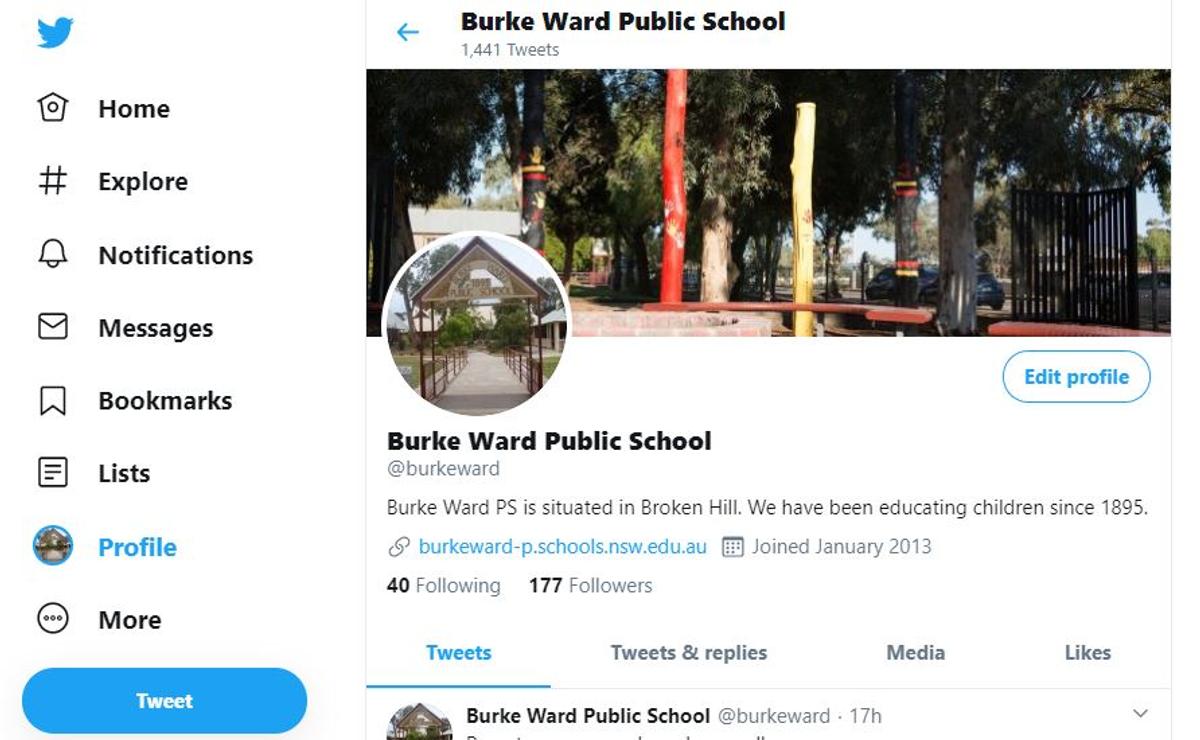
Task: Open the burkeward-p.schools.nsw.edu.au link
Action: pos(563,547)
